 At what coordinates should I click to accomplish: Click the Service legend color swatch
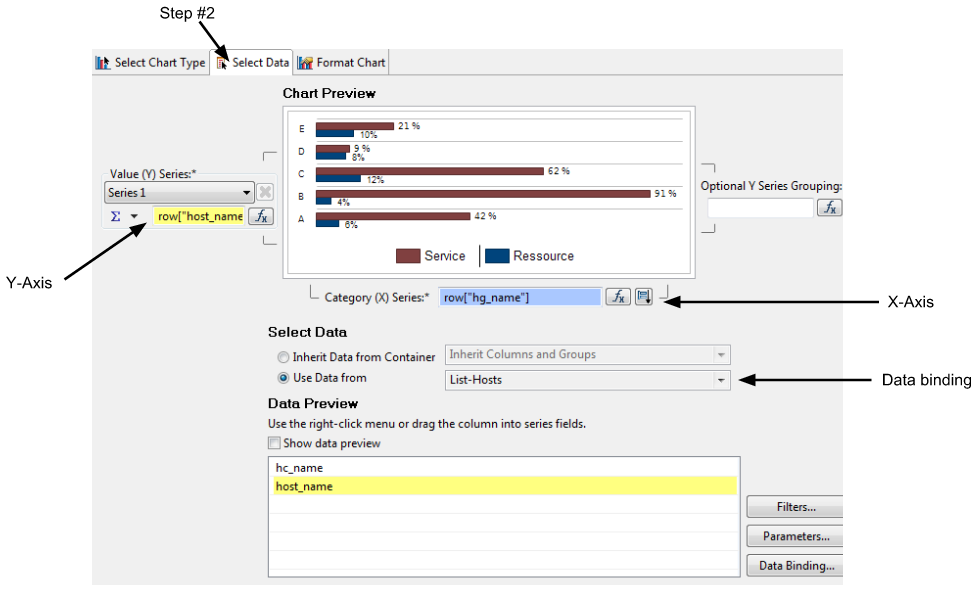[408, 256]
